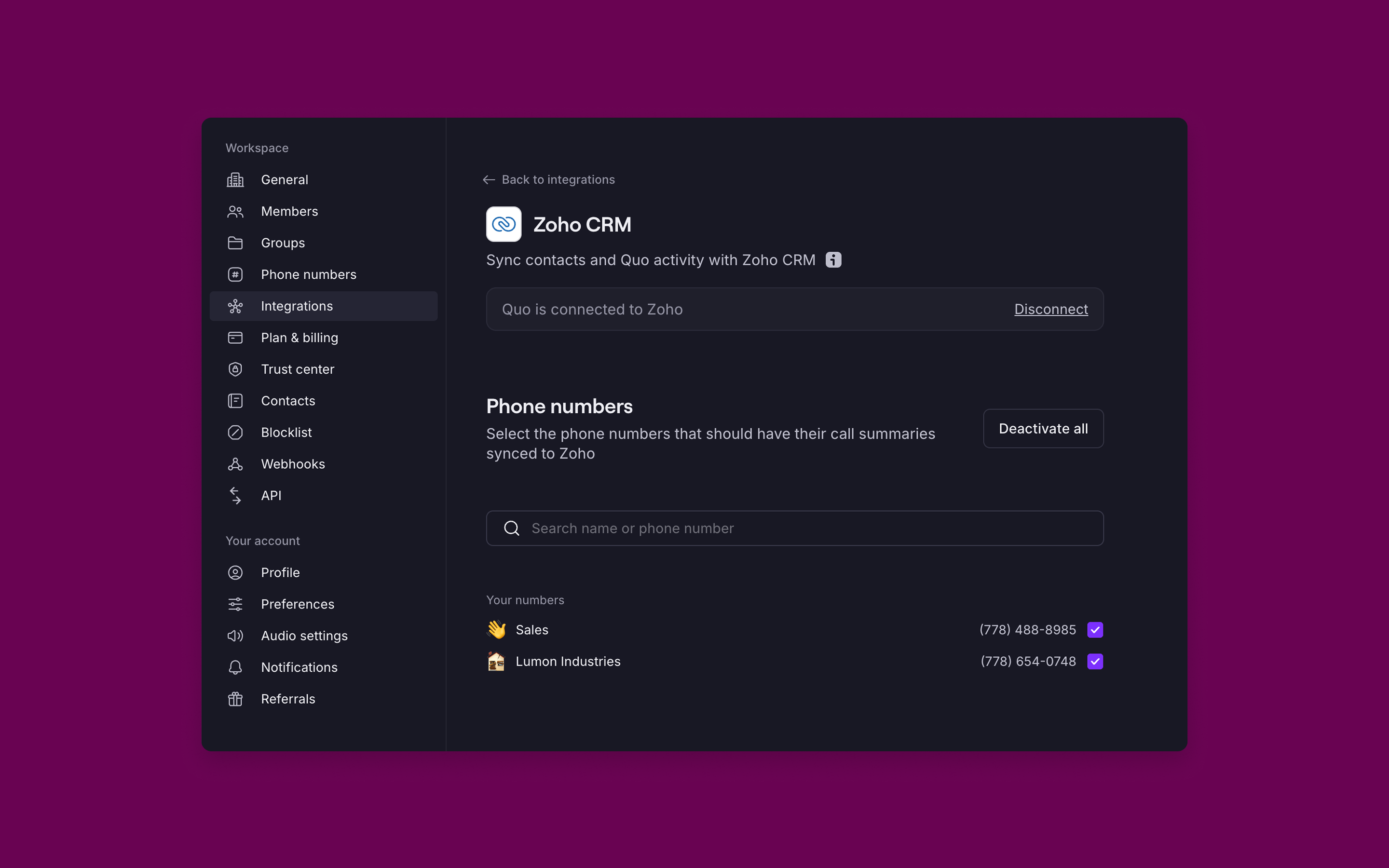Open Notifications account settings
The image size is (1389, 868).
tap(299, 667)
